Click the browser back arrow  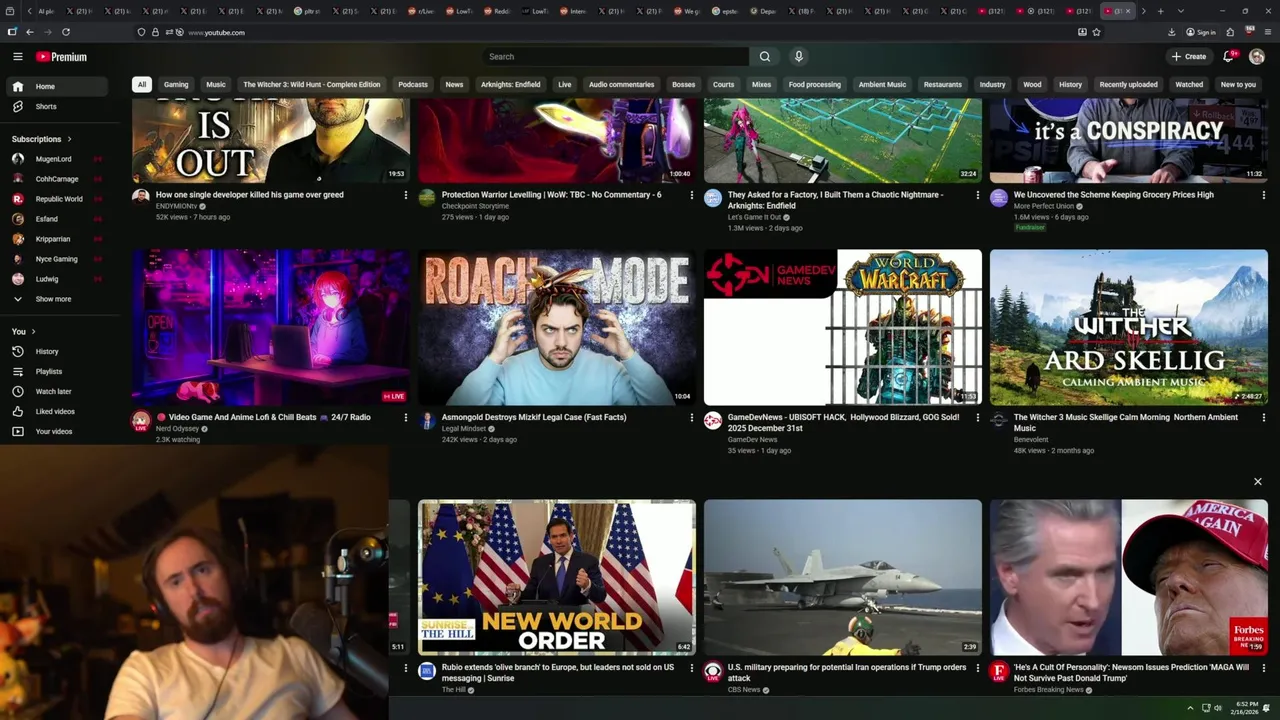29,32
